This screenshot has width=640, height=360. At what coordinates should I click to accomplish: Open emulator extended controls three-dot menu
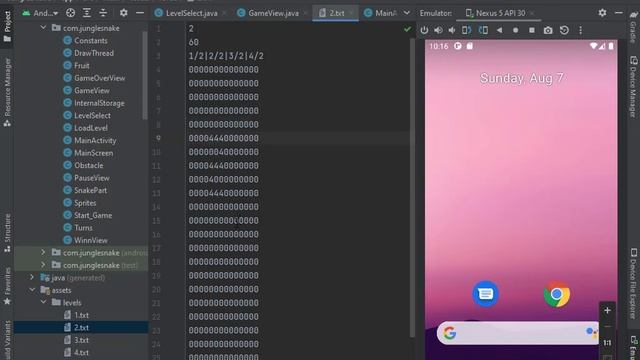click(x=580, y=30)
